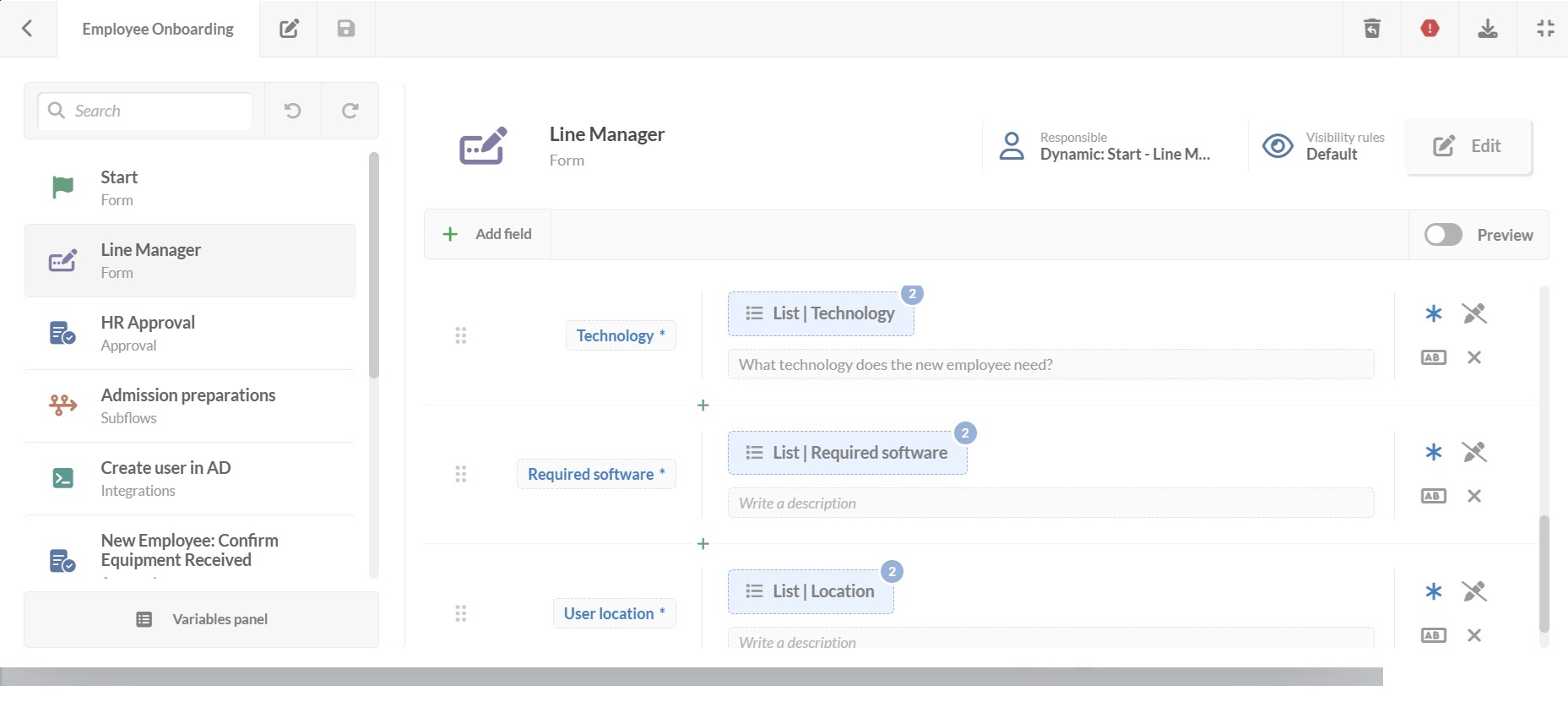Click the Line Manager form header icon
Image resolution: width=1568 pixels, height=702 pixels.
(x=484, y=146)
